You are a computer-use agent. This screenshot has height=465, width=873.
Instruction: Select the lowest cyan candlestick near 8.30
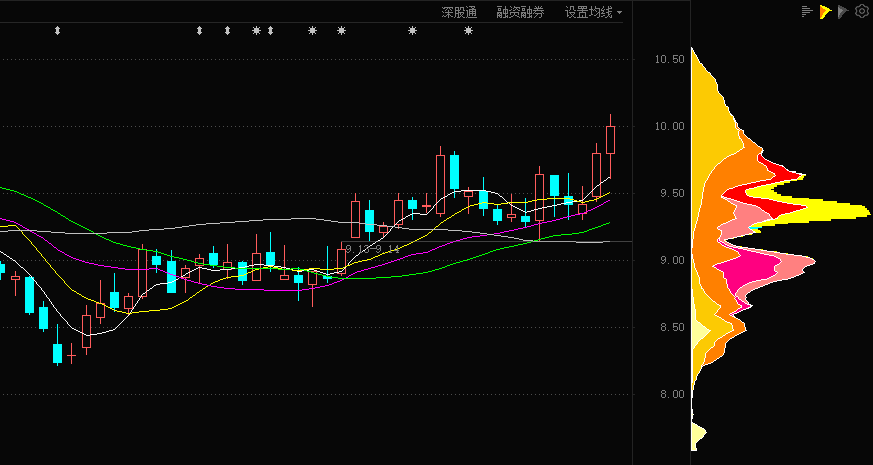point(57,353)
